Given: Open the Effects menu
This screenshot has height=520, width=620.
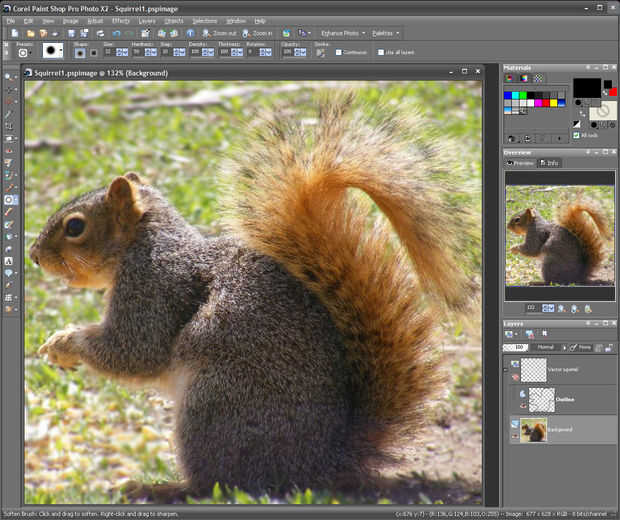Looking at the screenshot, I should [x=120, y=20].
